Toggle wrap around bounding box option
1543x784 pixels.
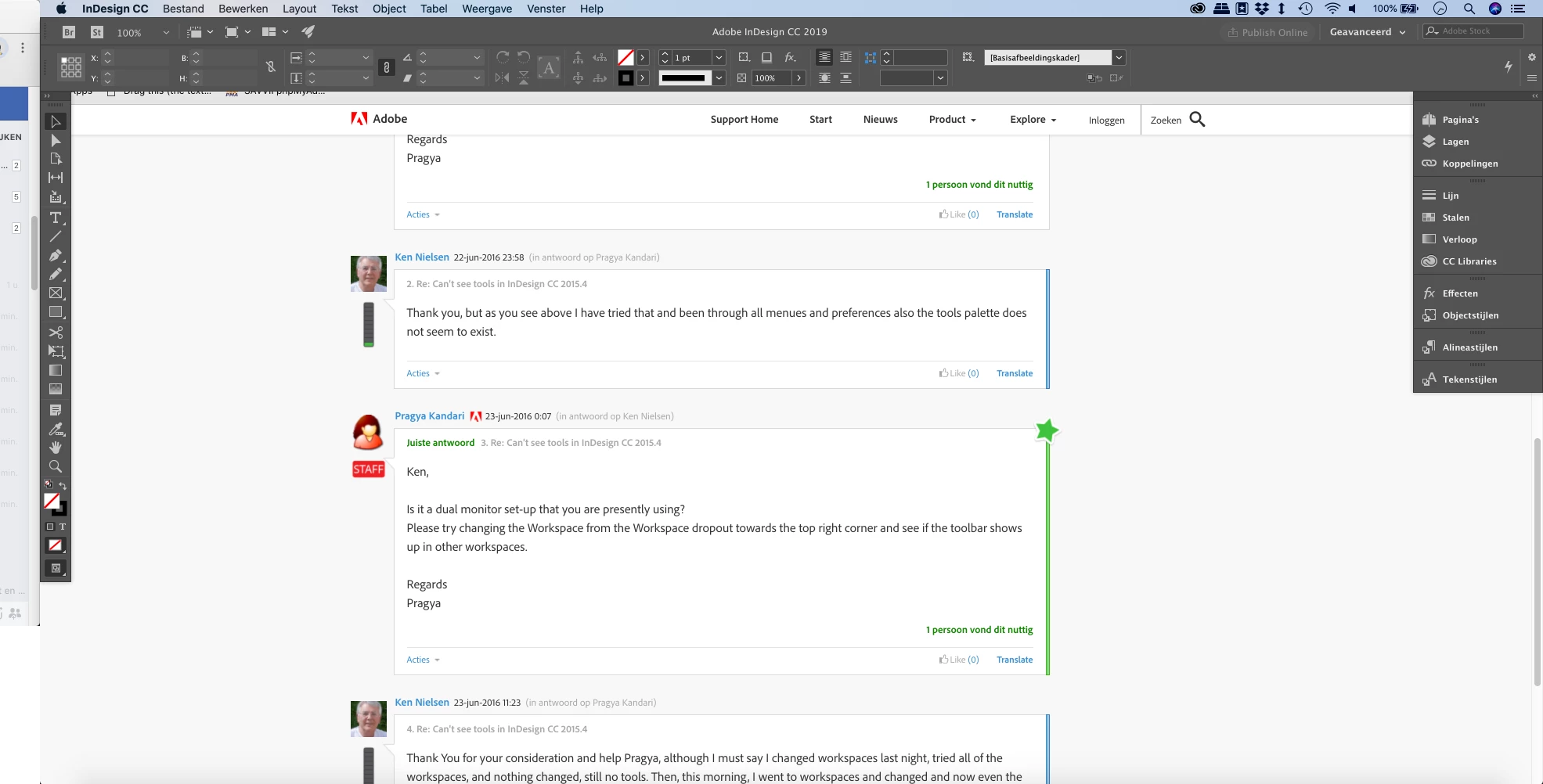(x=845, y=57)
